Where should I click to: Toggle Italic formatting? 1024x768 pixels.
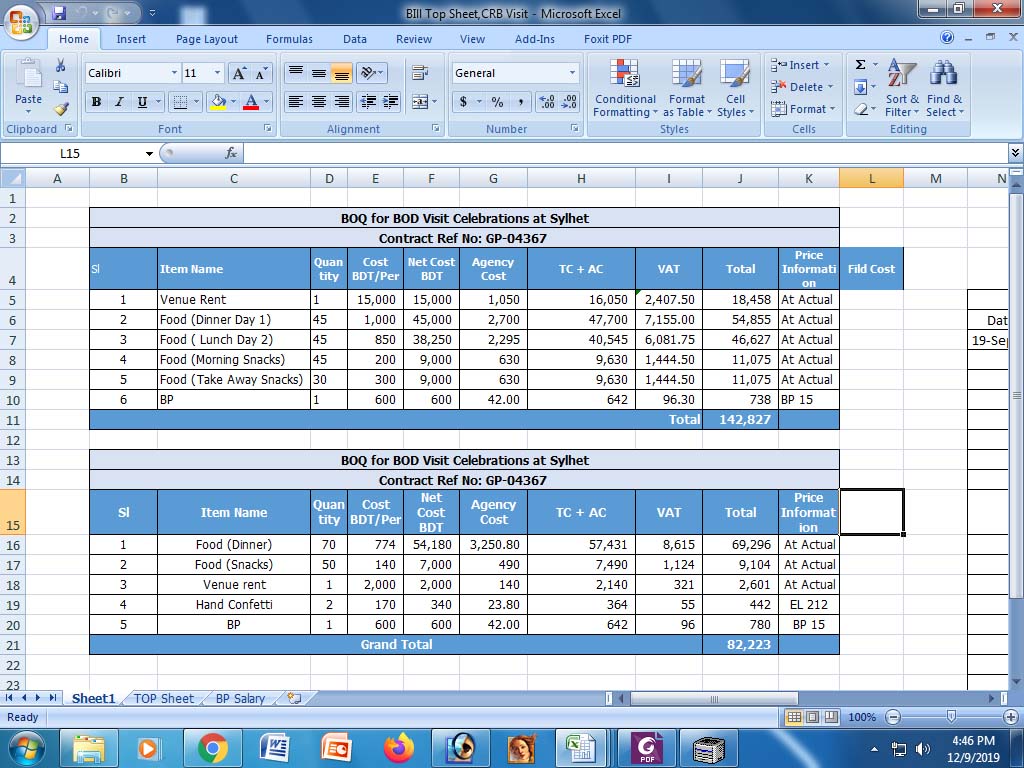click(x=119, y=102)
